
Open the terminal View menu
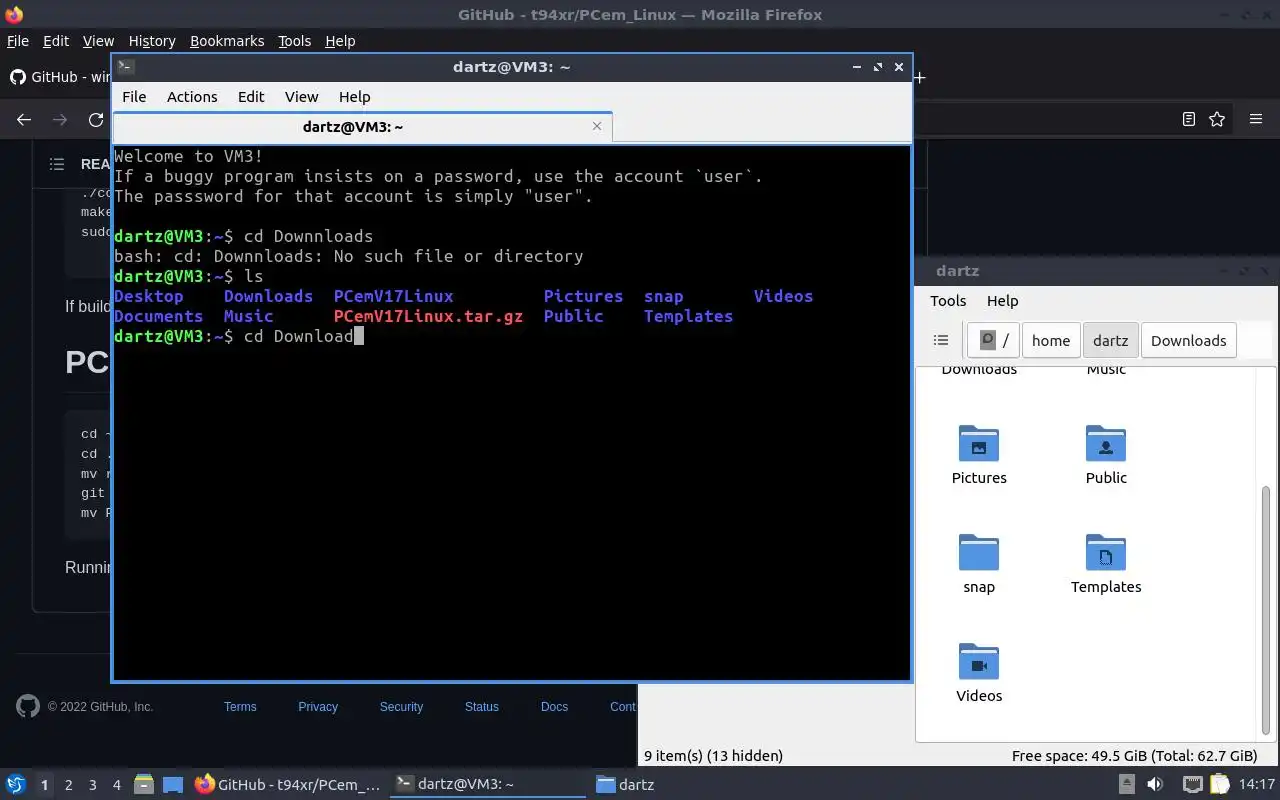coord(301,97)
